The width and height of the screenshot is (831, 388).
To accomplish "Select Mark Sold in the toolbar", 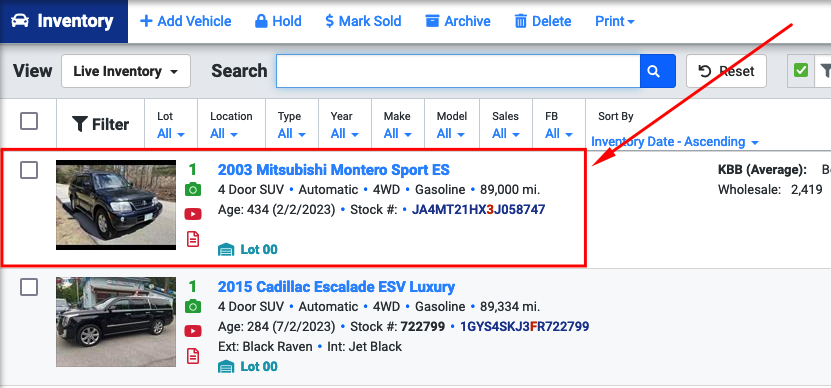I will coord(363,21).
